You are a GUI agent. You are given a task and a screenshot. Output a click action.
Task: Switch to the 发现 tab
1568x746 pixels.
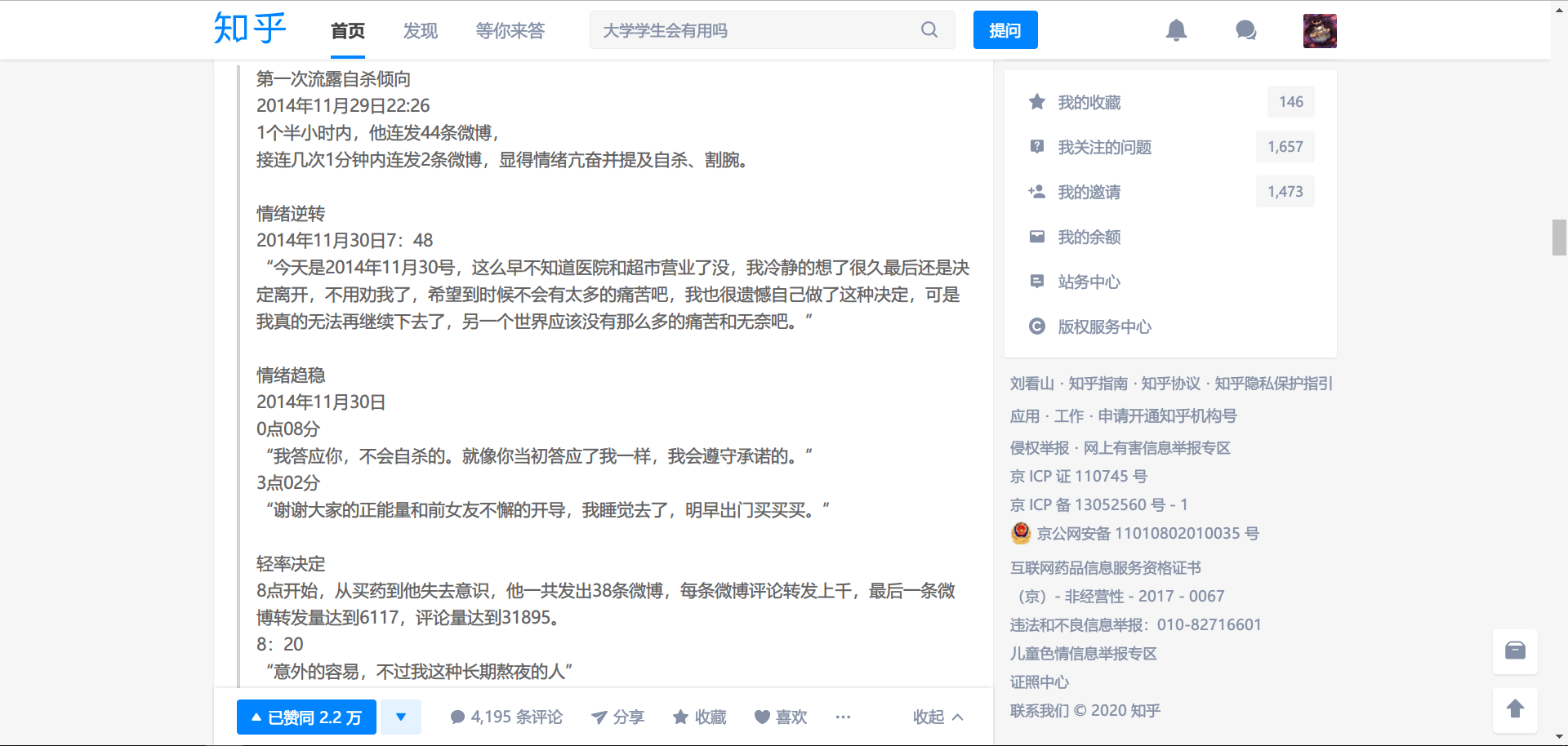pos(421,31)
